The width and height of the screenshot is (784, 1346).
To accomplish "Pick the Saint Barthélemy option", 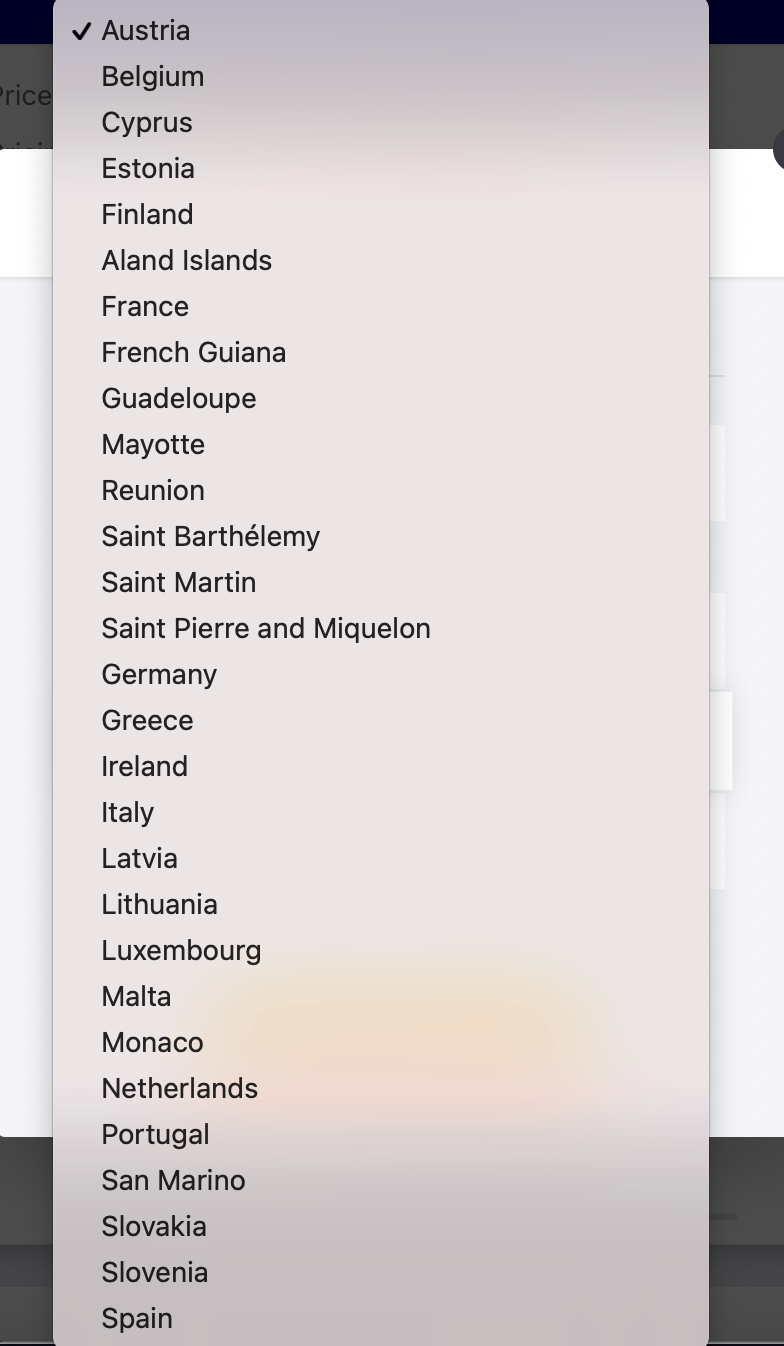I will (x=211, y=537).
